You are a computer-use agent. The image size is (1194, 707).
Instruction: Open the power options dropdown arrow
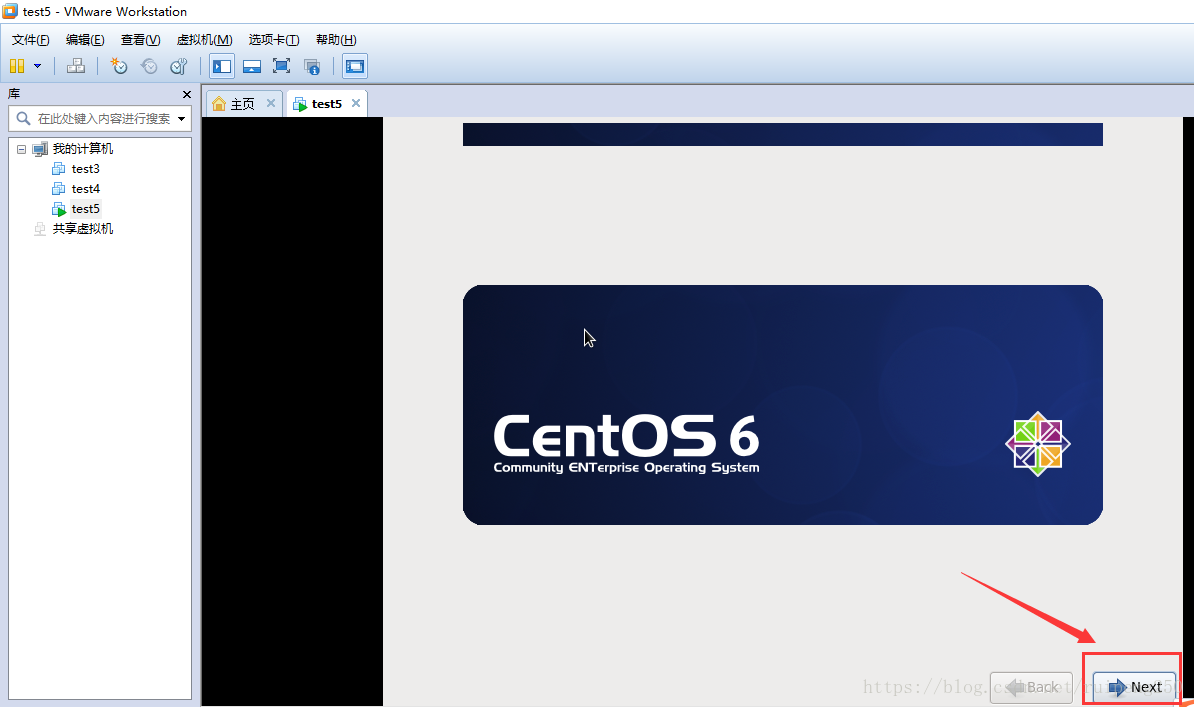[x=37, y=66]
